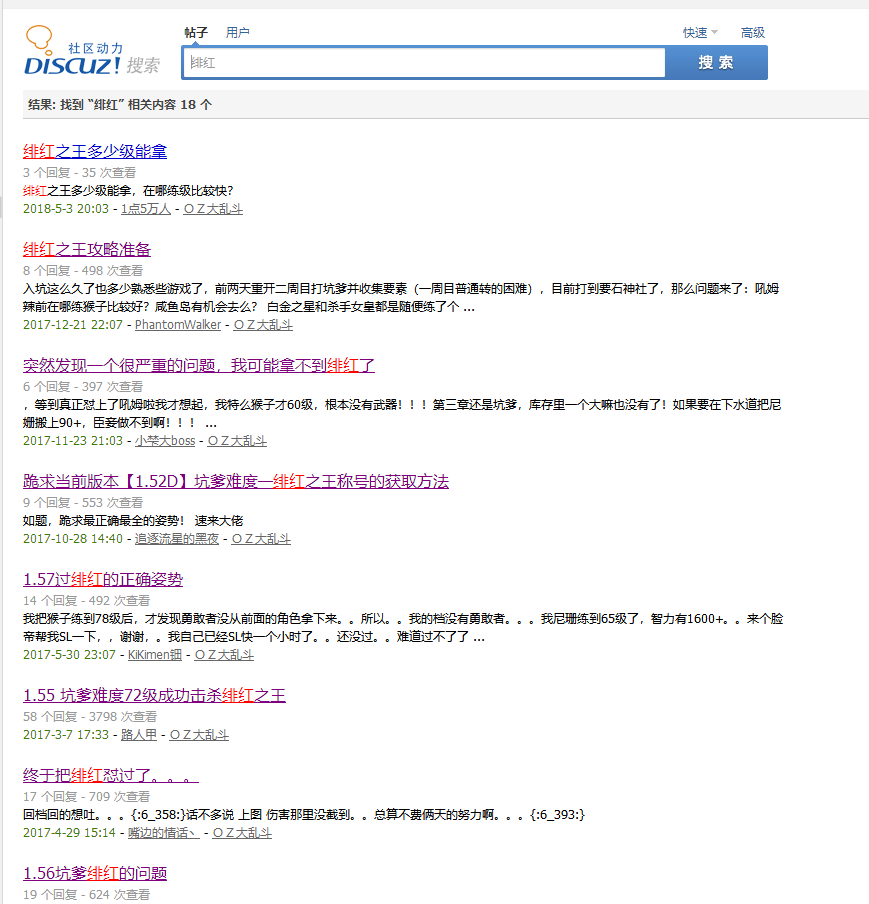Open result 1.56坑爹绯红的问题
Screen dimensions: 869x904
pos(95,873)
